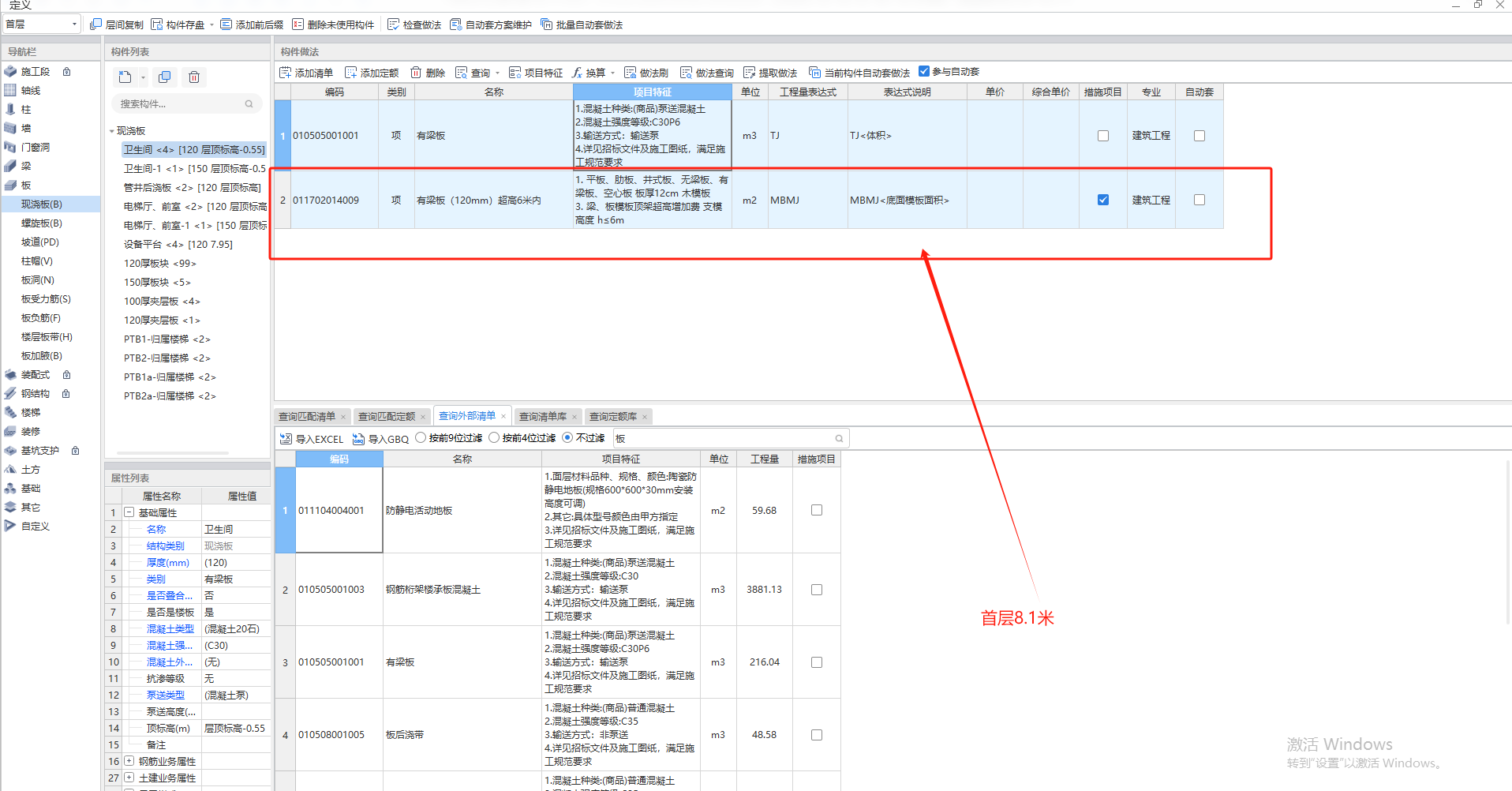This screenshot has width=1512, height=791.
Task: Select 按前4位过滤 radio button
Action: pos(494,437)
